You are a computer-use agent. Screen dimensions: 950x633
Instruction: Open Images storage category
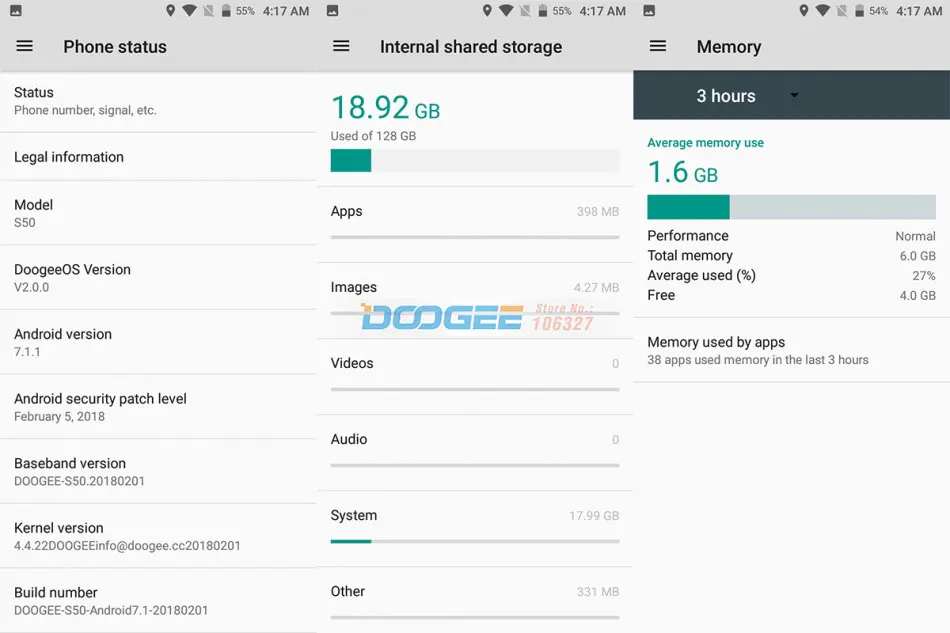[474, 299]
